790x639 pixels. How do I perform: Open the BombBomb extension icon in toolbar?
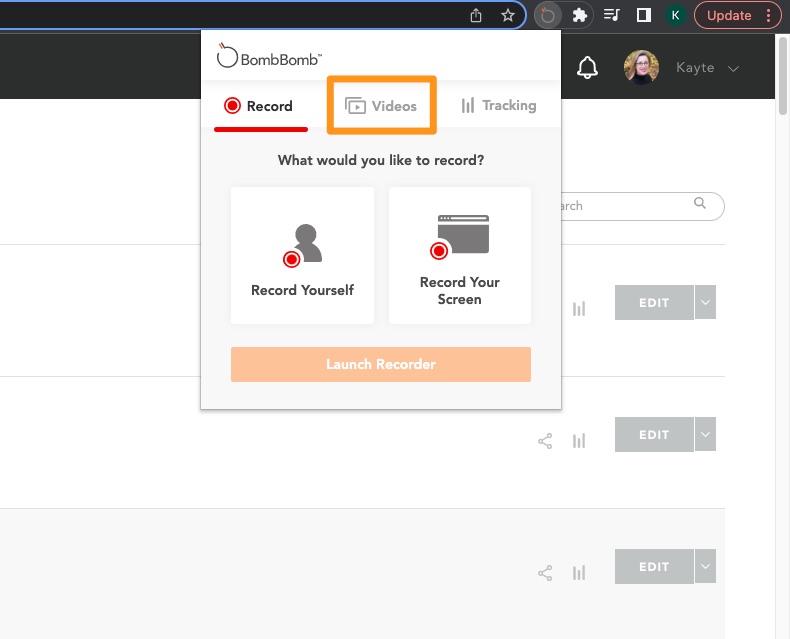[547, 16]
